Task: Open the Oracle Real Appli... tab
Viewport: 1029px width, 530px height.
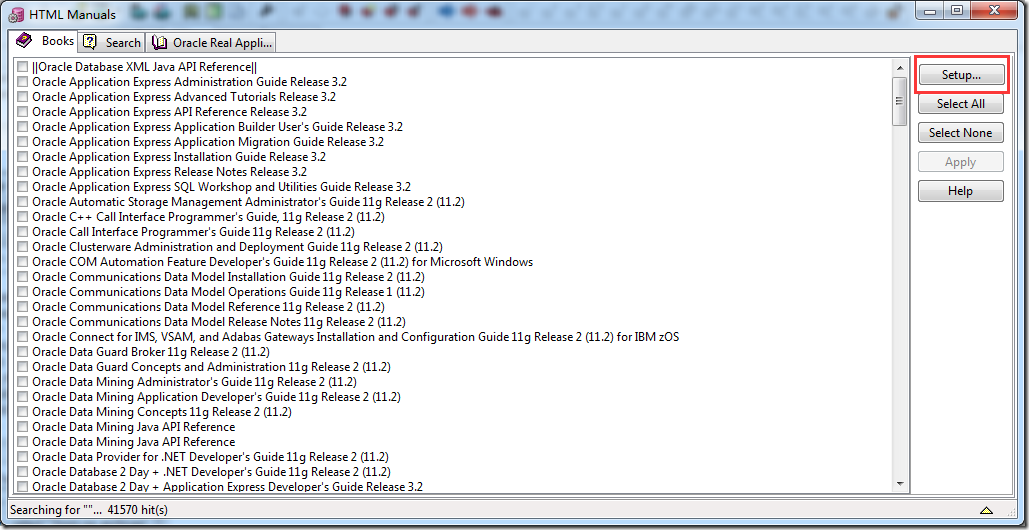Action: (212, 43)
